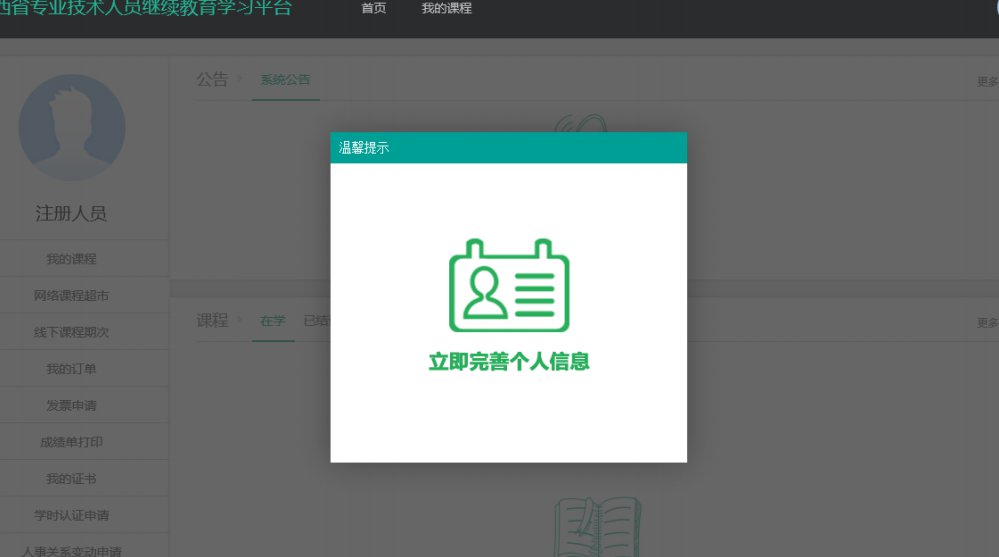
Task: Switch to the 系统公告 tab
Action: pos(285,80)
